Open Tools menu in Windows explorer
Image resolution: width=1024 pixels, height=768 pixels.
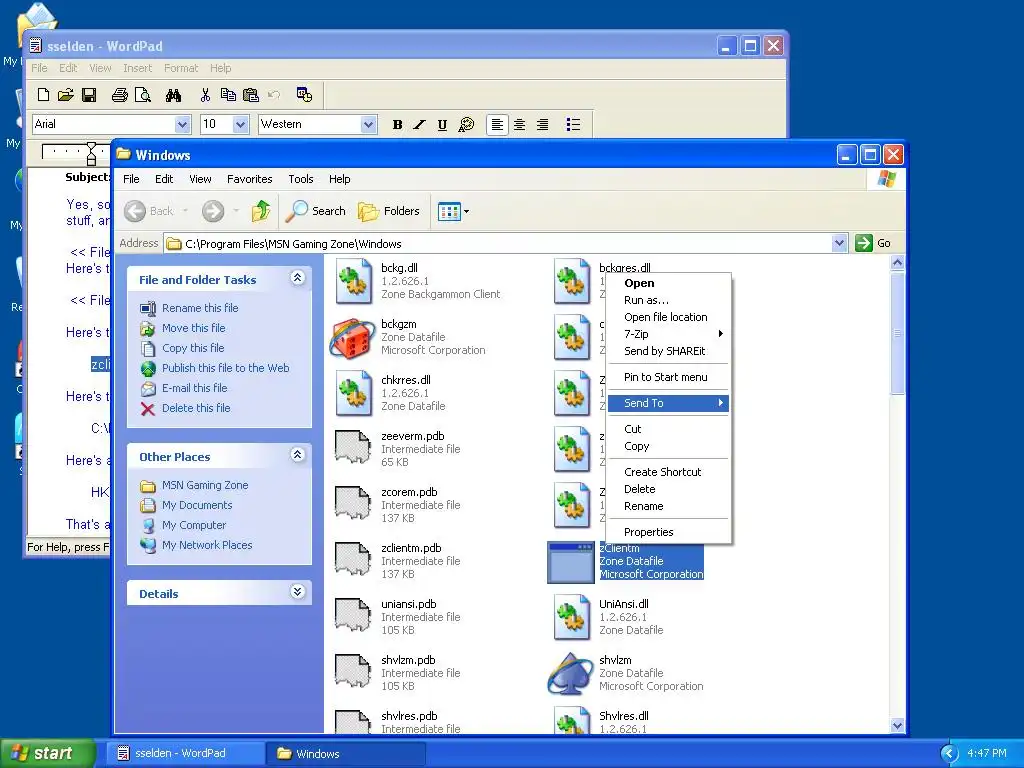pyautogui.click(x=301, y=179)
